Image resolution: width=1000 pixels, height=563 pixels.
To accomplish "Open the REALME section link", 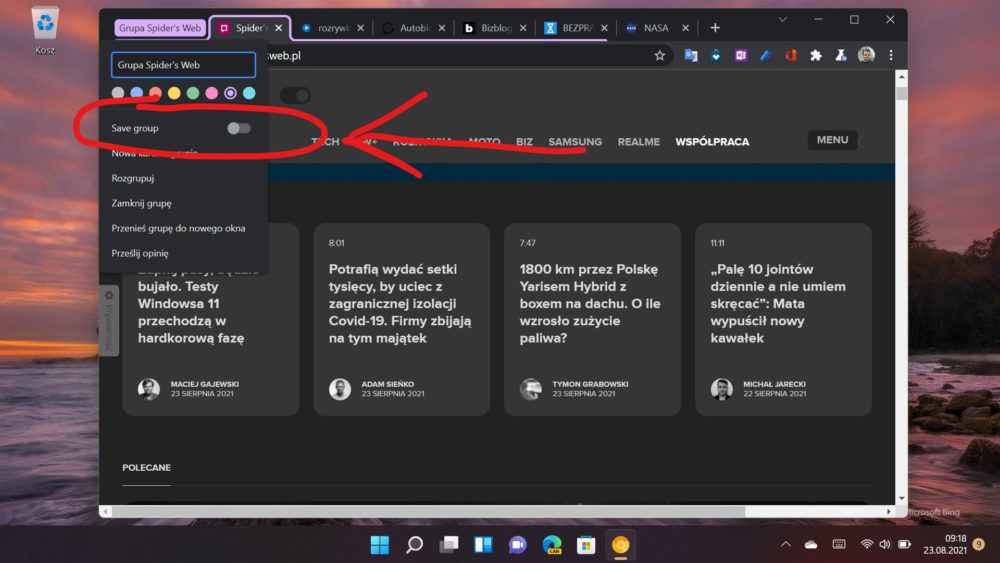I will click(638, 142).
